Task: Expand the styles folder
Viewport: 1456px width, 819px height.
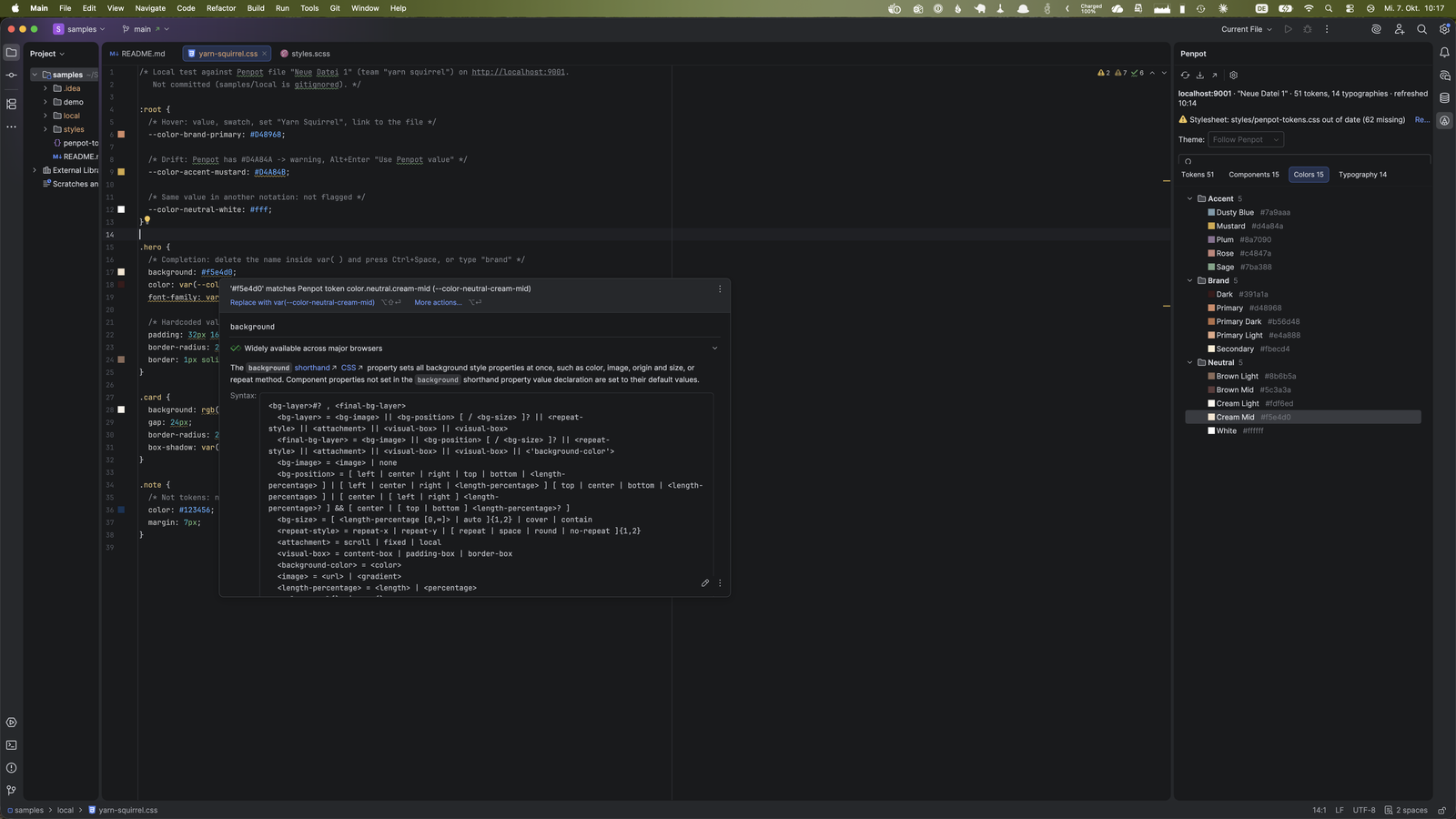Action: [x=45, y=129]
